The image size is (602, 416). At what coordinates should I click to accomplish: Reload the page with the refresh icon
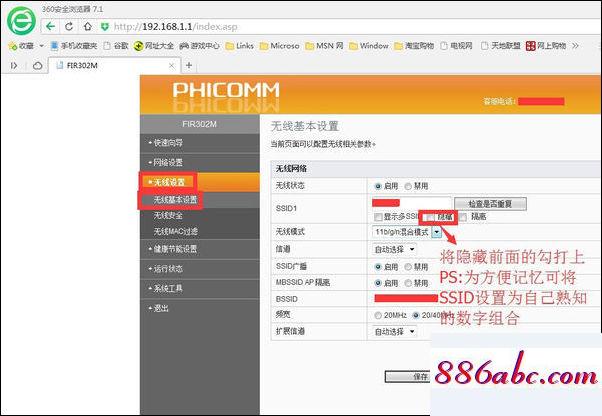[x=69, y=26]
